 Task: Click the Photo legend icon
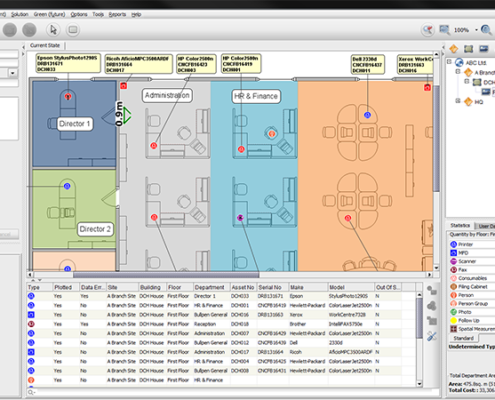[x=453, y=312]
